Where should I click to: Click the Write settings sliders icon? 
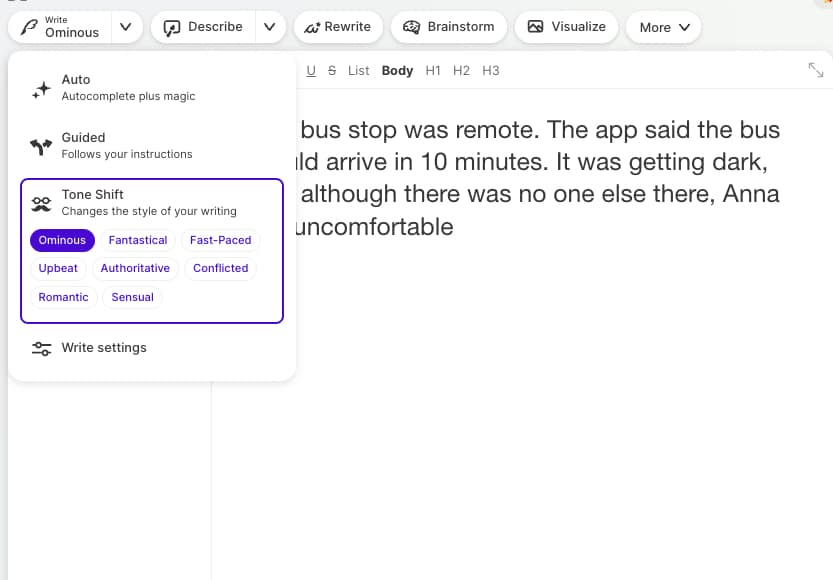41,348
